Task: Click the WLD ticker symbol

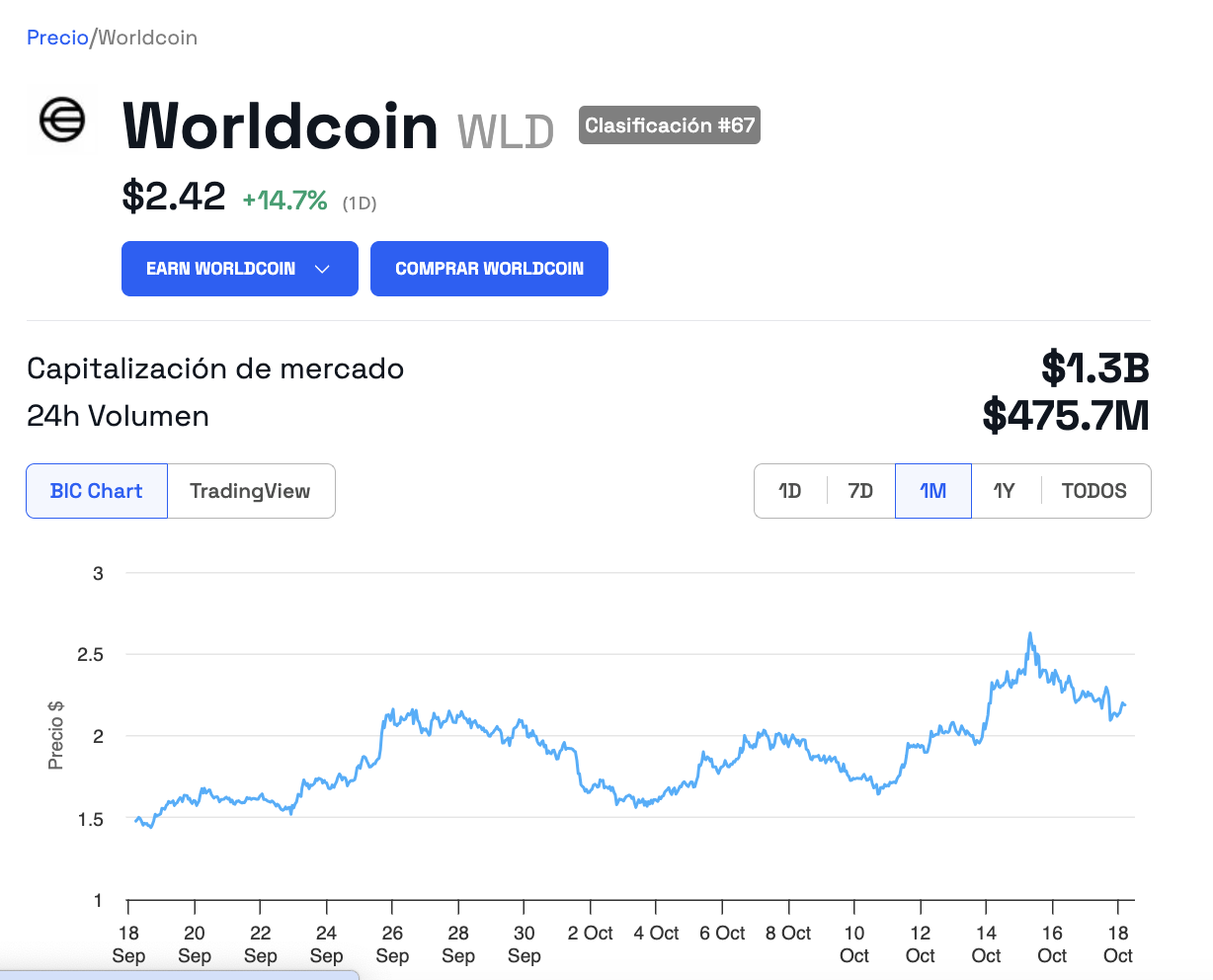Action: click(506, 132)
